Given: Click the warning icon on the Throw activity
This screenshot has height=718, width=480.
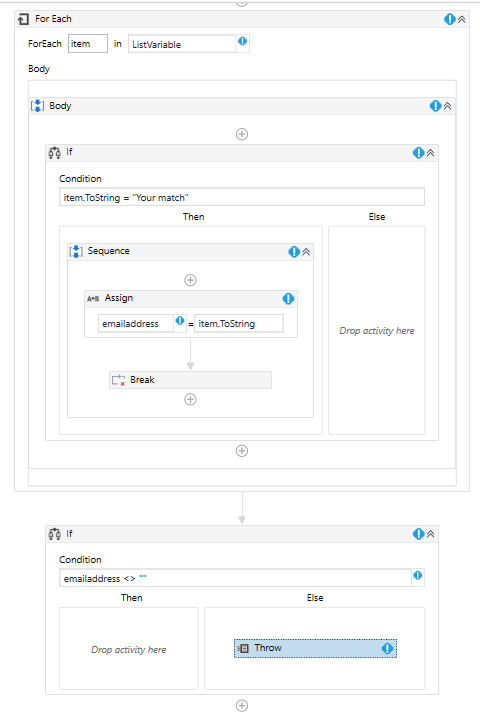Looking at the screenshot, I should tap(387, 648).
